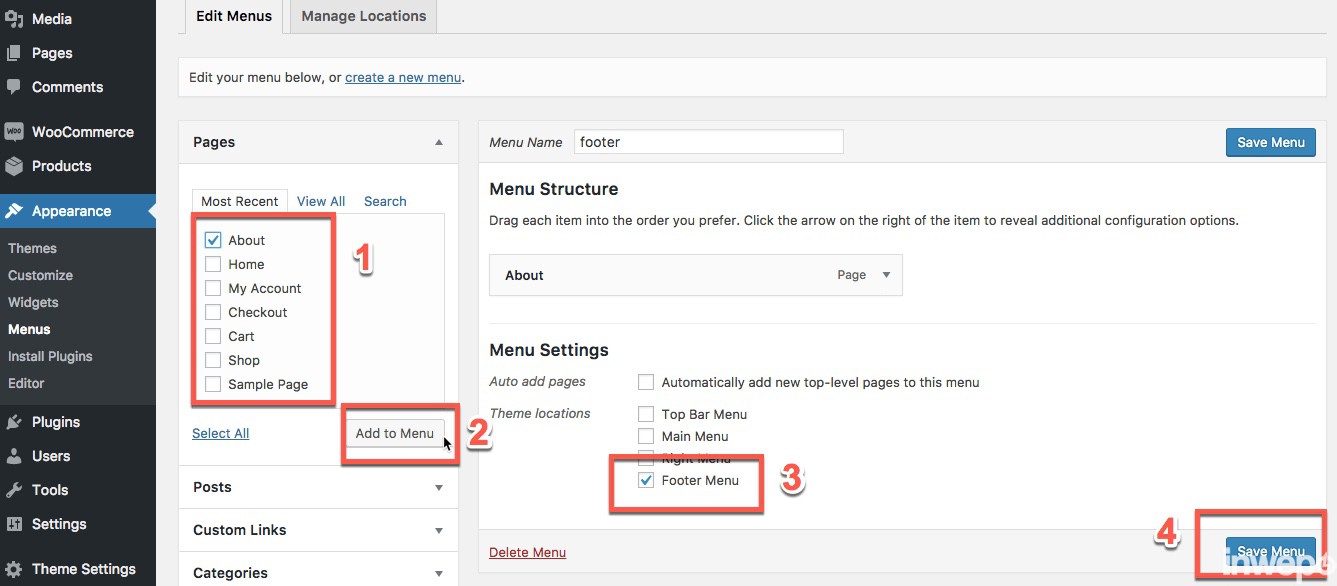1337x586 pixels.
Task: Uncheck the About page checkbox
Action: [212, 240]
